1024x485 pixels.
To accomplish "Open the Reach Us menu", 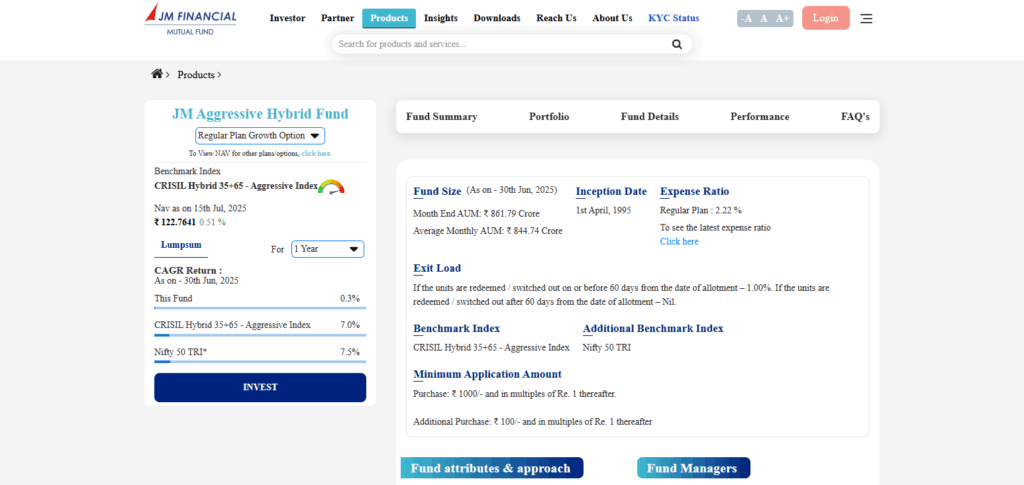I will coord(556,18).
